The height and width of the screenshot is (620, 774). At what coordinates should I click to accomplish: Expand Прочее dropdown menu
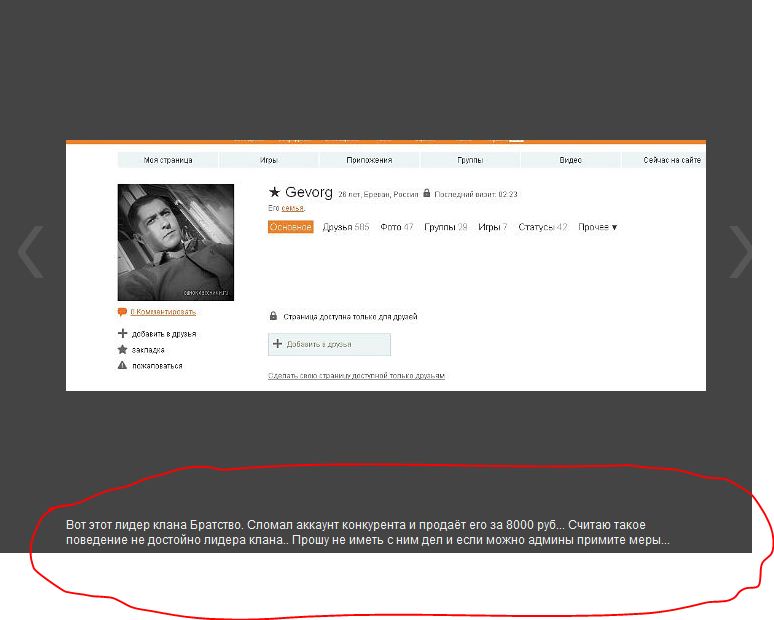[598, 227]
